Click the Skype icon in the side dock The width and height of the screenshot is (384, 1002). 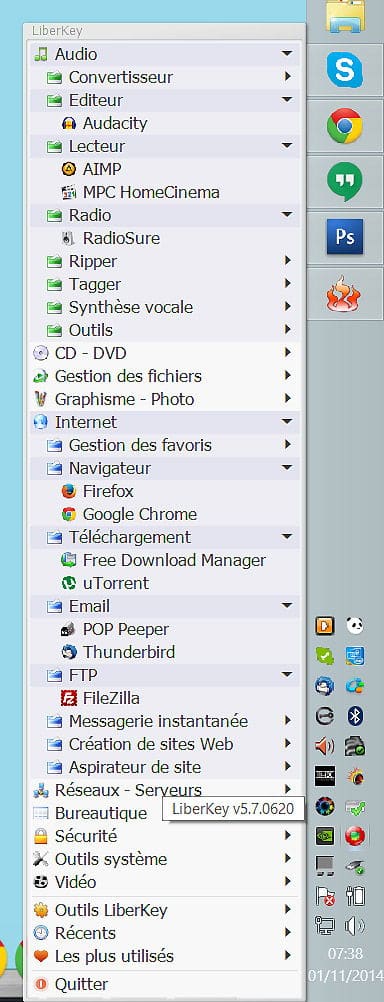[x=345, y=69]
